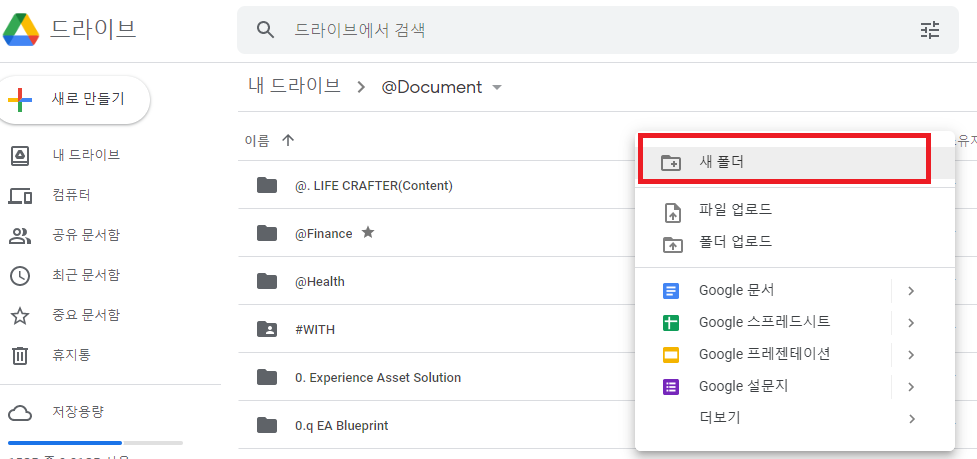Click the new folder icon in the menu
Viewport: 977px width, 459px height.
point(671,163)
